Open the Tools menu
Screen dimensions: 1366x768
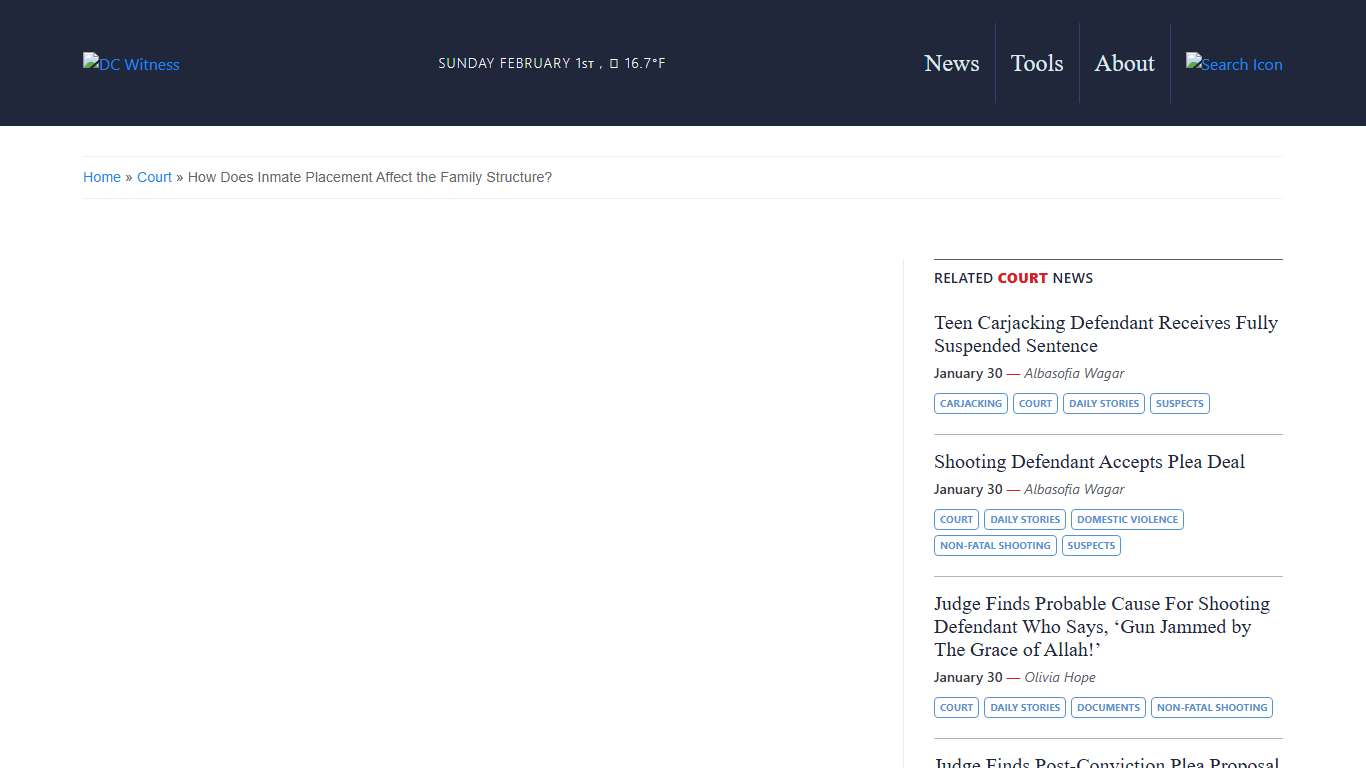[x=1036, y=63]
